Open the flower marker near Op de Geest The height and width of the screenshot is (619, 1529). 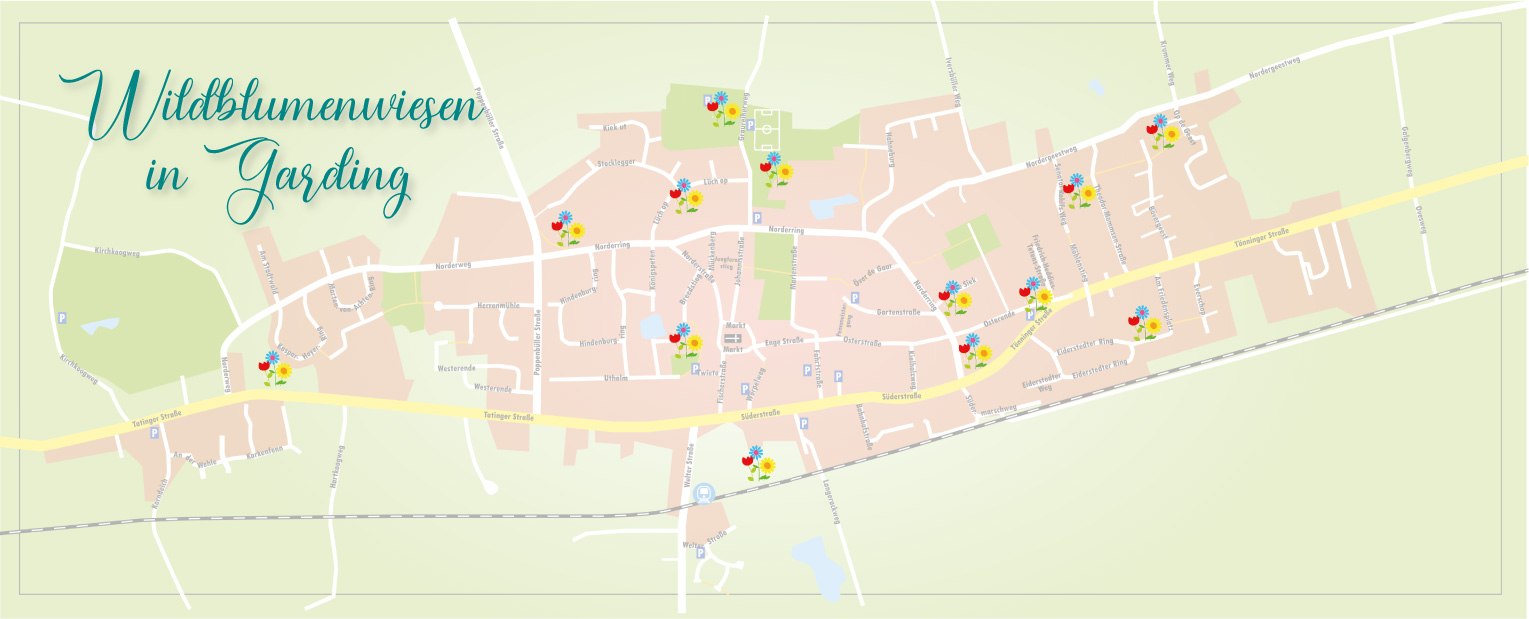click(x=1162, y=132)
